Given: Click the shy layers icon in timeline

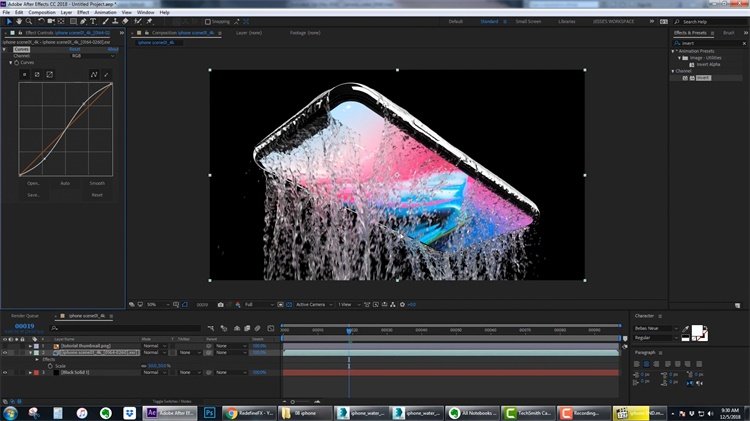Looking at the screenshot, I should pyautogui.click(x=237, y=328).
